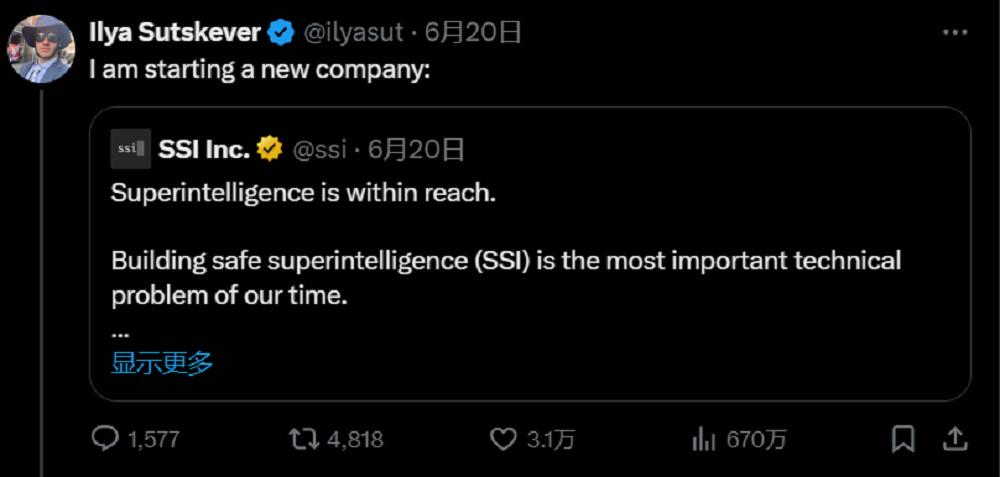Click the reply comment icon

[105, 438]
